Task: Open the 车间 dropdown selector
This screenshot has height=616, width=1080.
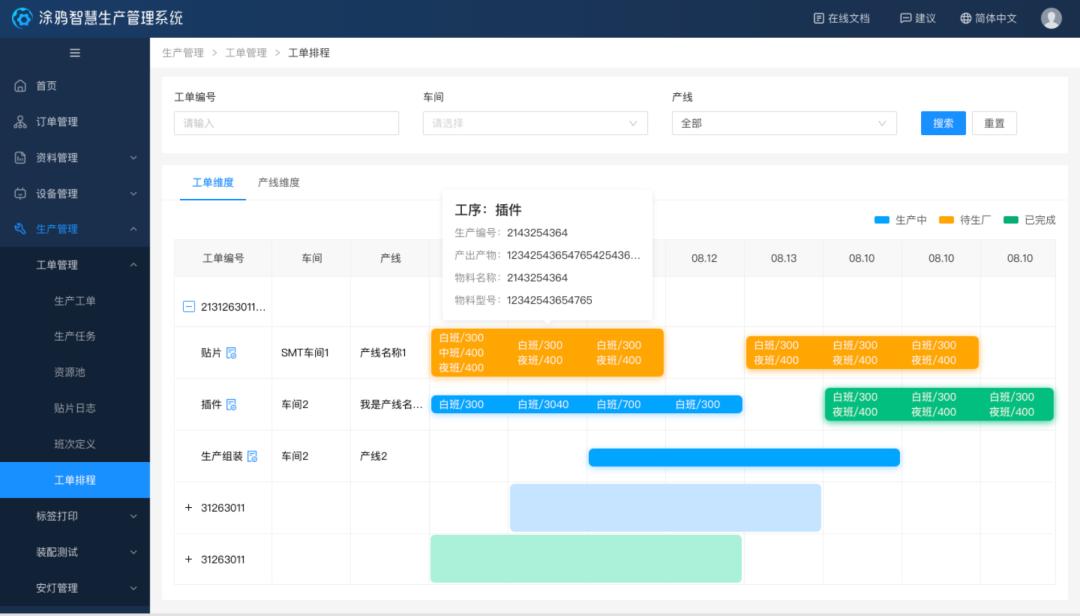Action: click(535, 123)
